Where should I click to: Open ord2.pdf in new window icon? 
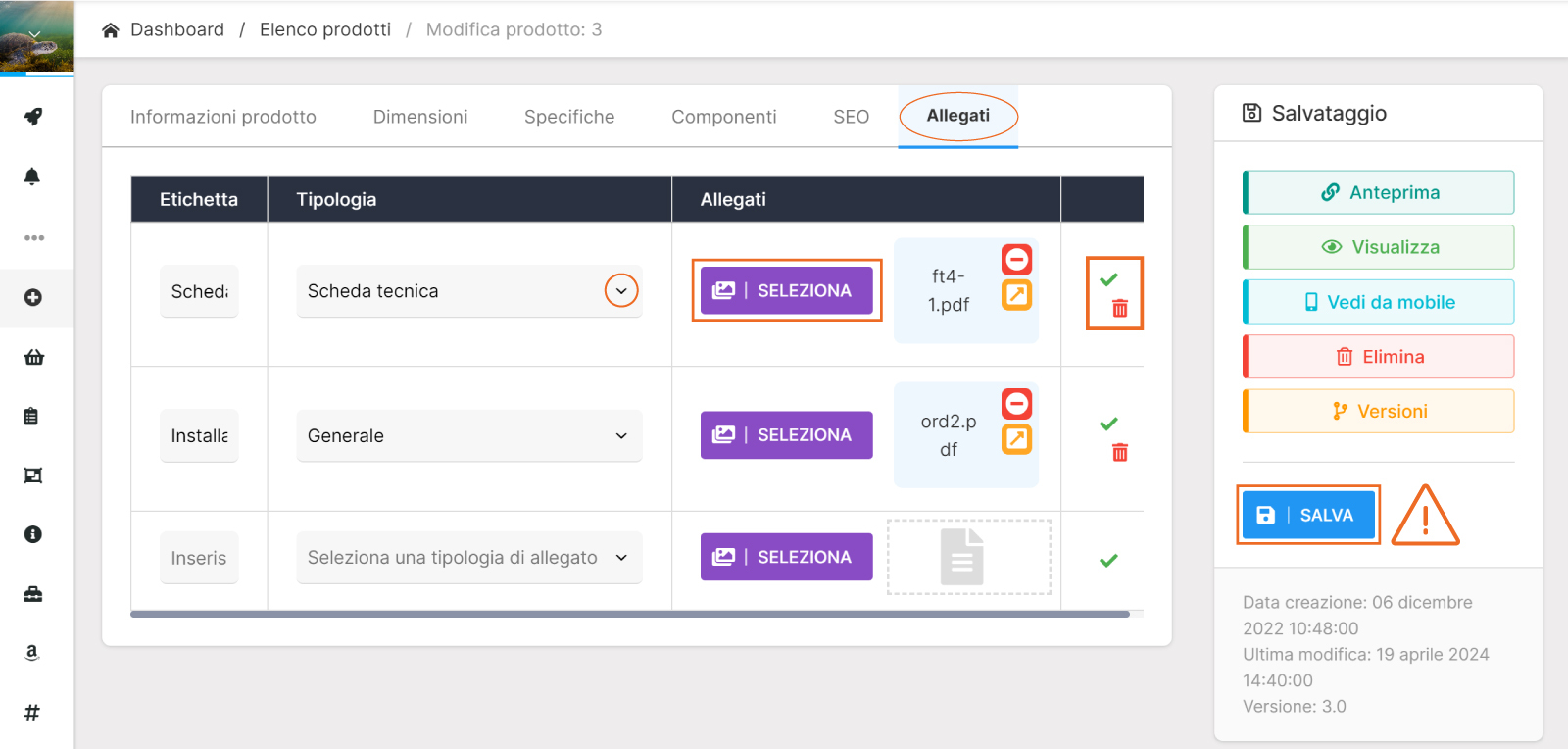(x=1016, y=439)
